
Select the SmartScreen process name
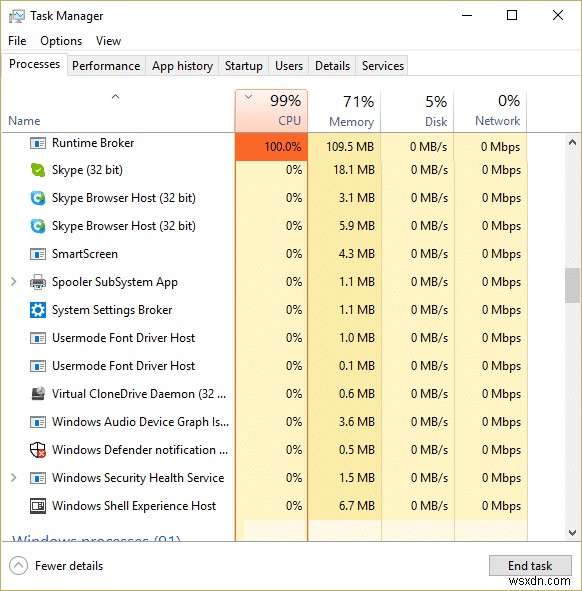pyautogui.click(x=85, y=254)
